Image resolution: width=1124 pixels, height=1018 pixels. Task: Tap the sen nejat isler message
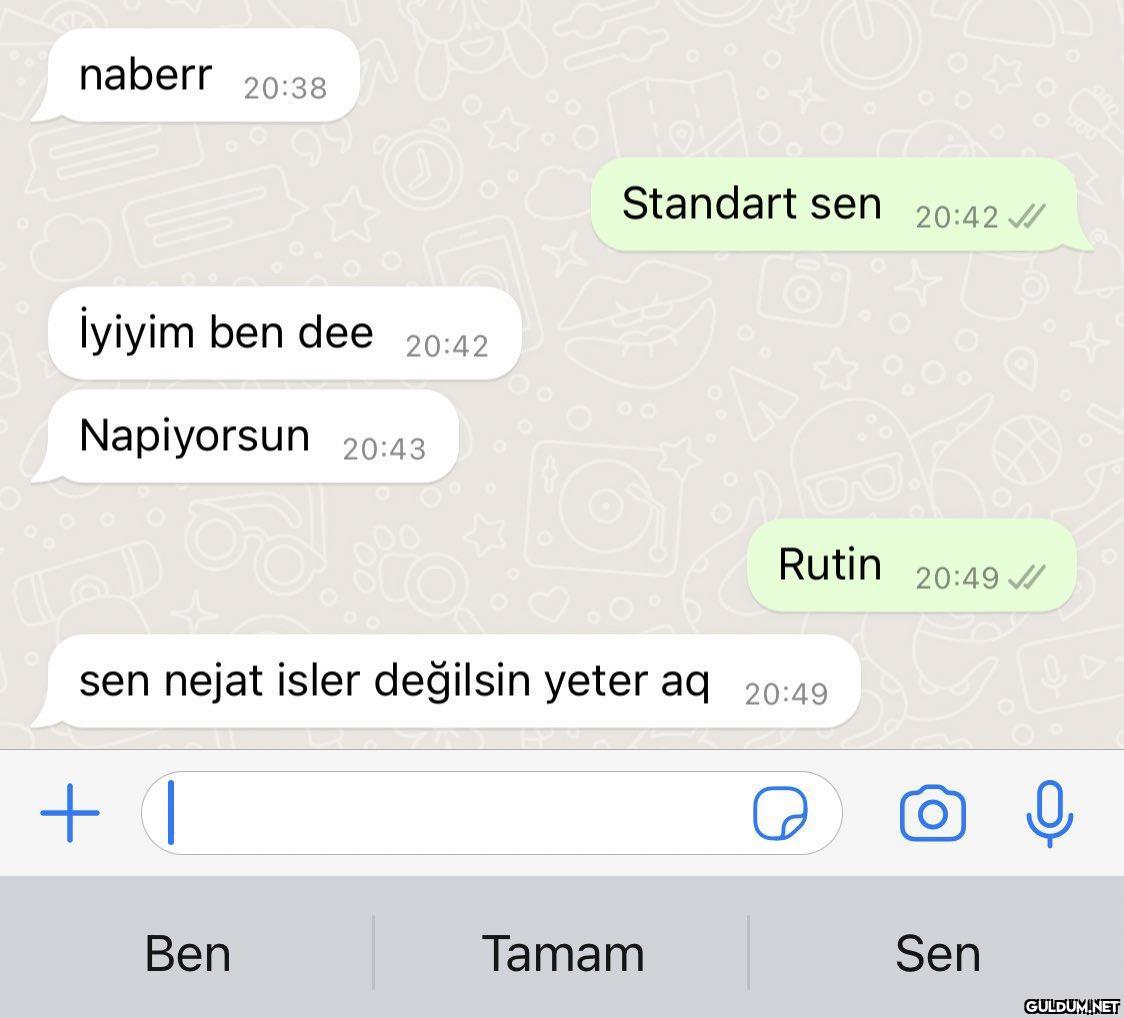point(446,682)
